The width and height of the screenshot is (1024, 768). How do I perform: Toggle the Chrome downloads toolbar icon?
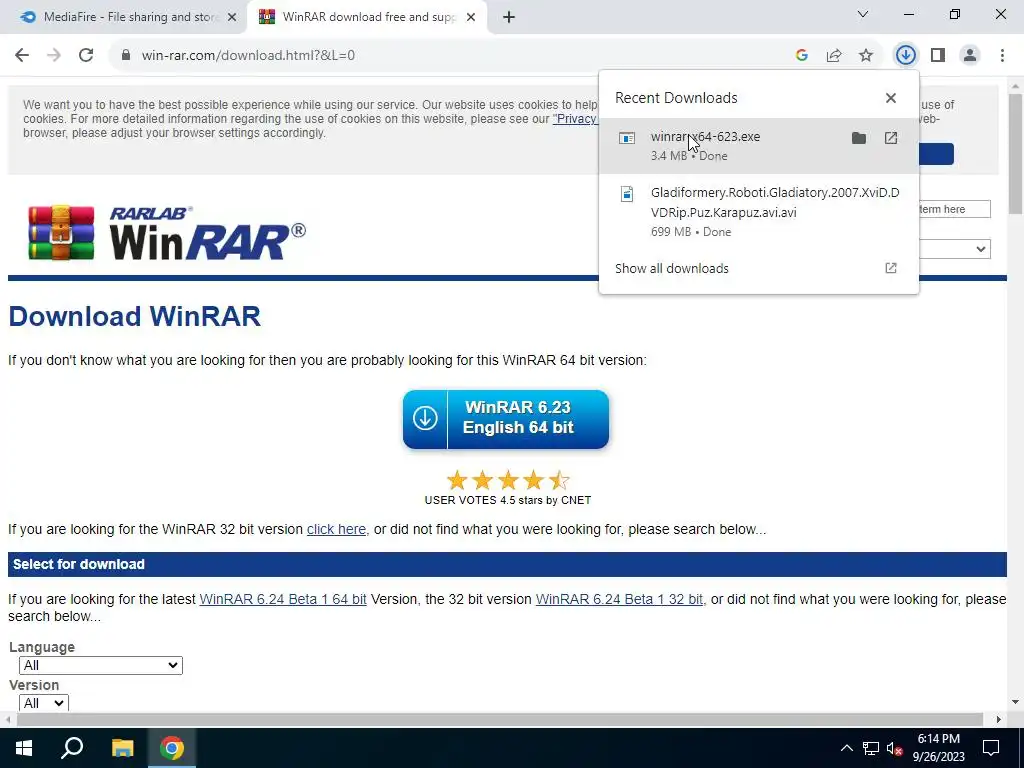[905, 56]
